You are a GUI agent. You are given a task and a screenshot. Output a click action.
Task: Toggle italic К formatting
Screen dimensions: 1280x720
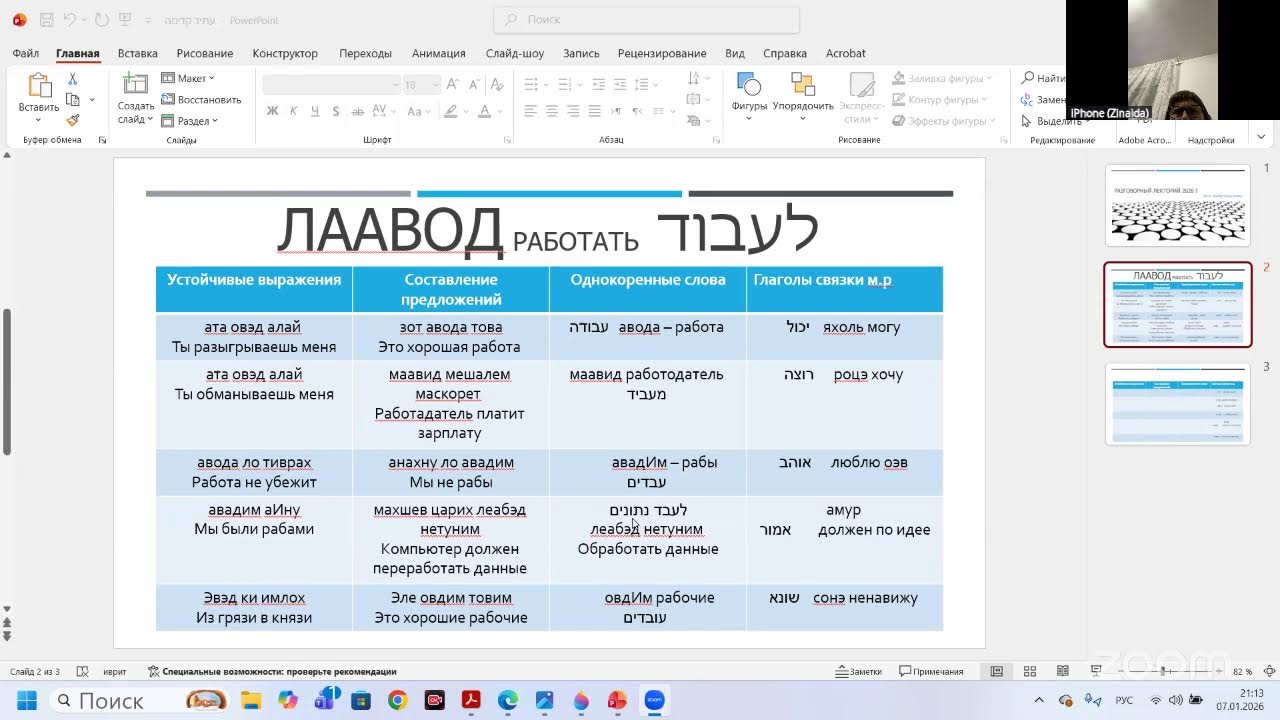click(293, 111)
